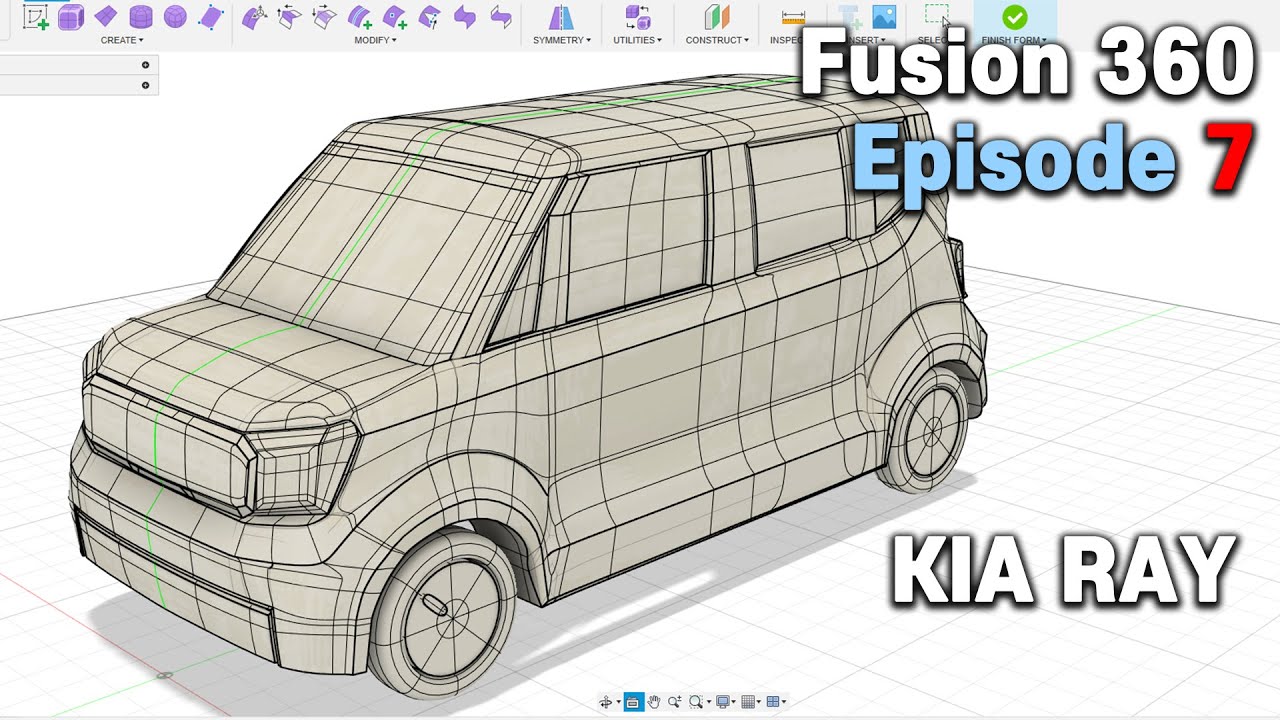The image size is (1280, 720).
Task: Open the CONSTRUCT dropdown menu
Action: click(717, 40)
